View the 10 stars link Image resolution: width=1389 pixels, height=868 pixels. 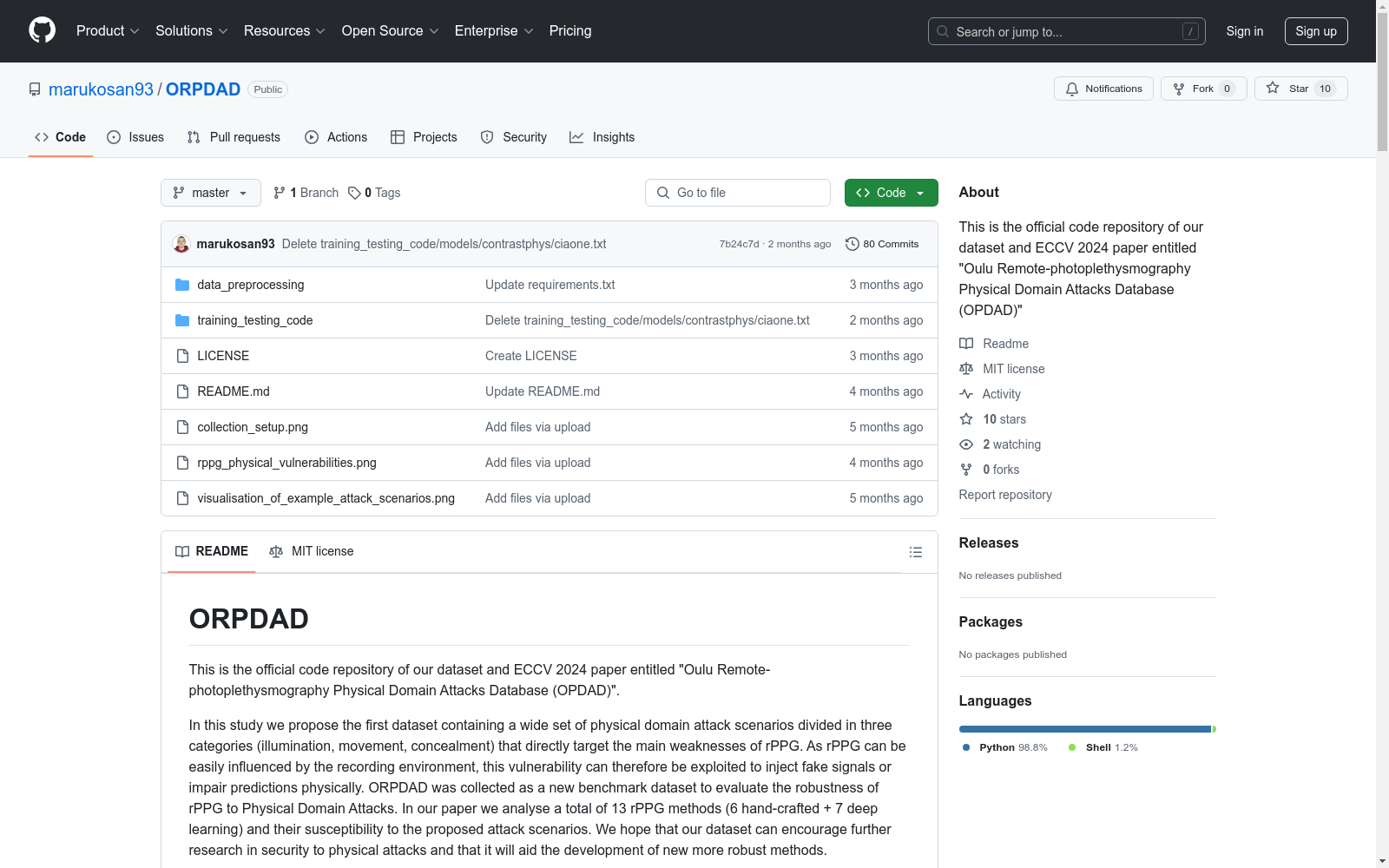coord(993,419)
